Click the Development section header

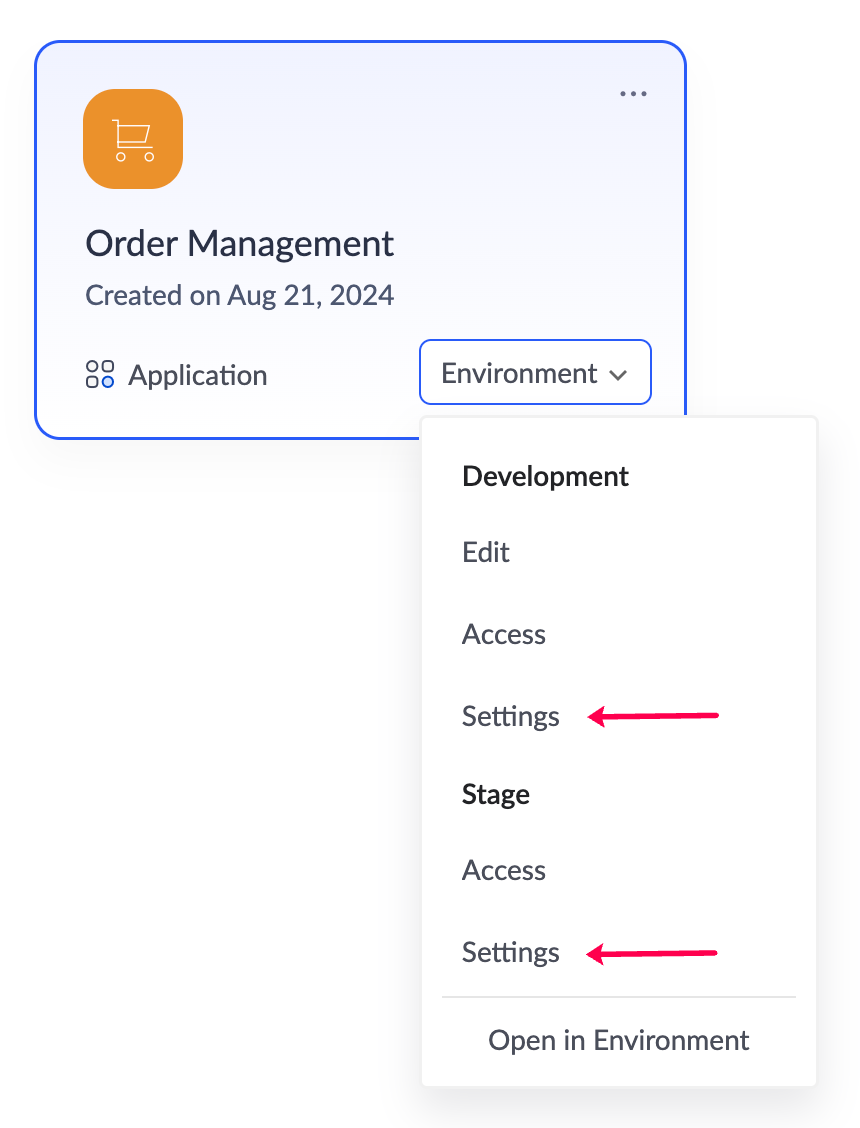[x=545, y=476]
